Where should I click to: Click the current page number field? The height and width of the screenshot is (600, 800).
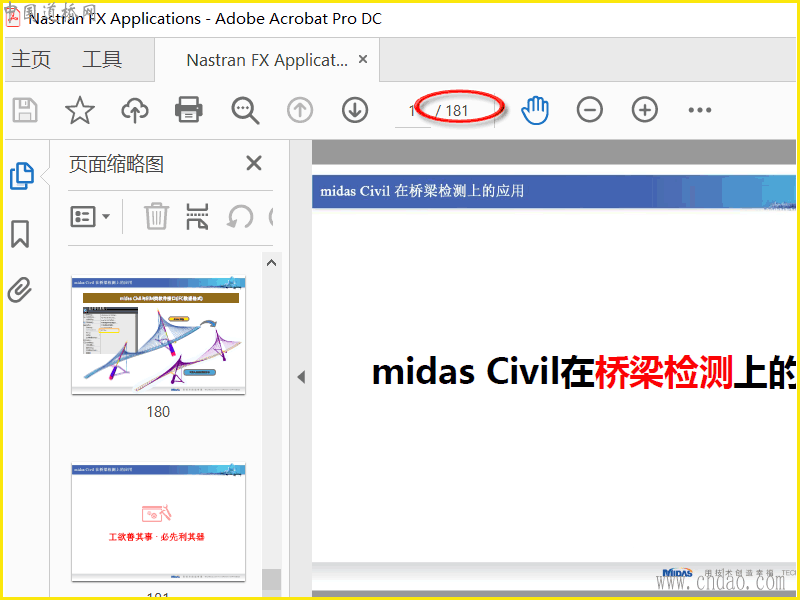click(x=412, y=111)
